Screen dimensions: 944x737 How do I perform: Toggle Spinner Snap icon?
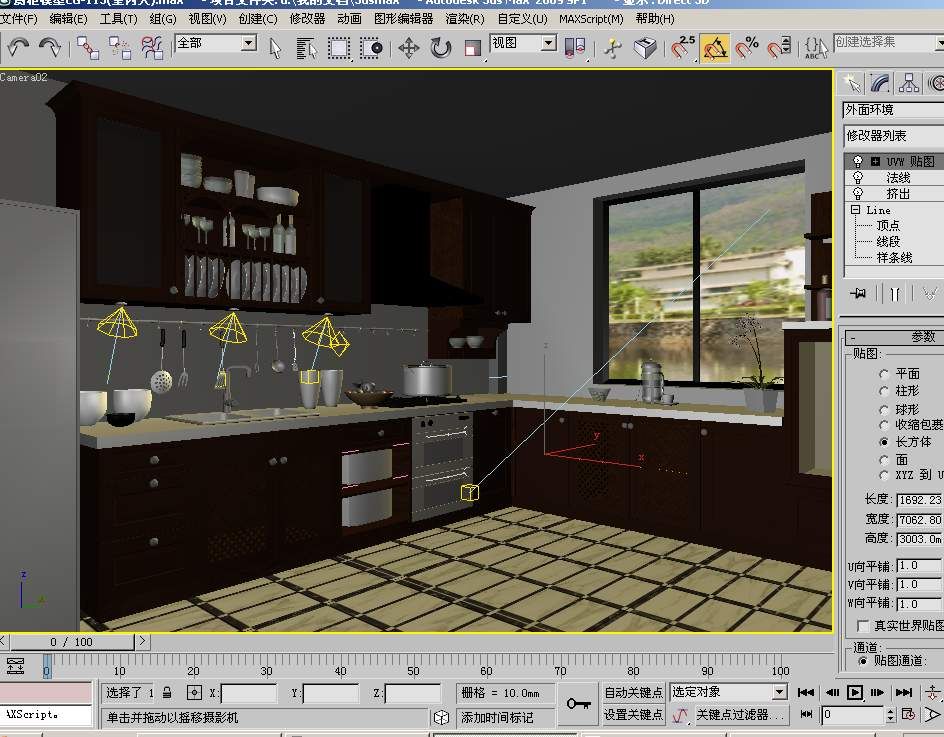779,48
